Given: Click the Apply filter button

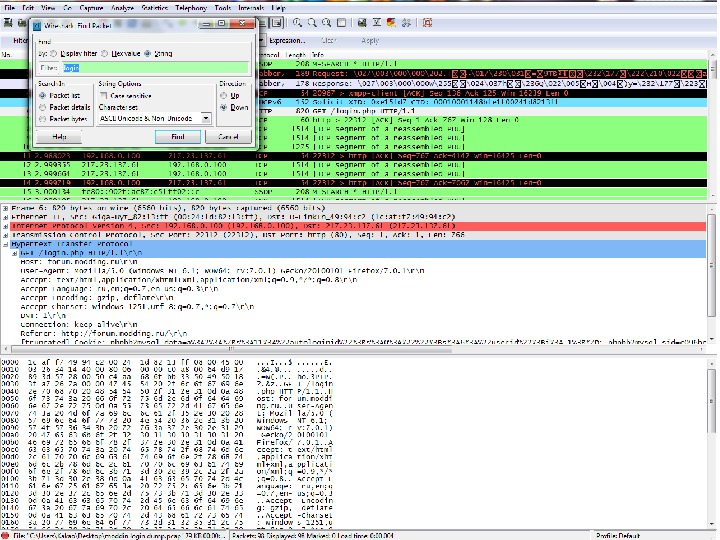Looking at the screenshot, I should [370, 40].
